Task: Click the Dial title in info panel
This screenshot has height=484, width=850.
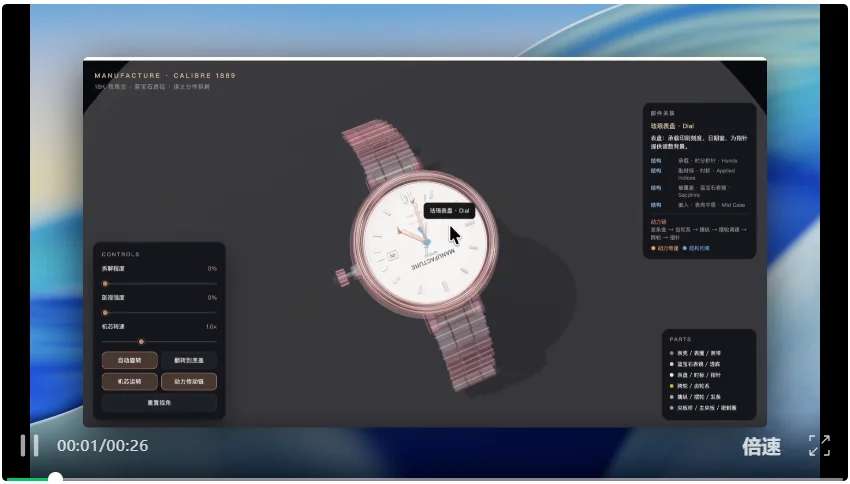Action: 672,126
